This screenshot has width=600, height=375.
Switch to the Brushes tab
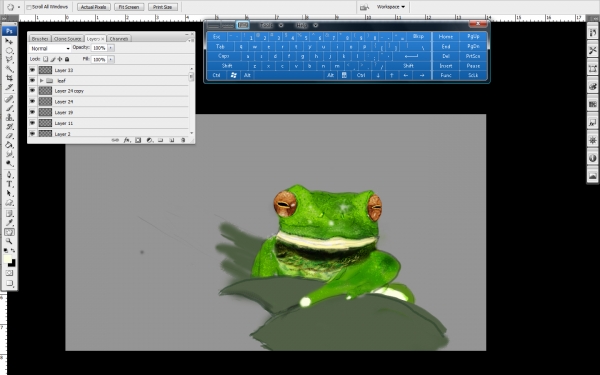tap(40, 39)
